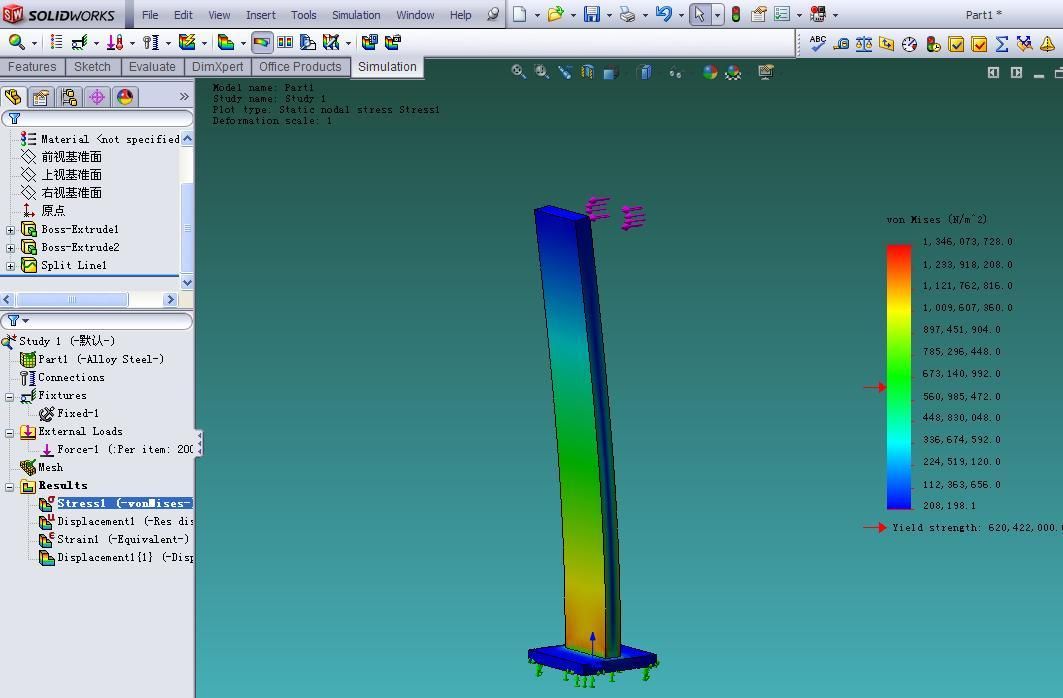The height and width of the screenshot is (698, 1063).
Task: Collapse the External Loads folder
Action: point(10,433)
